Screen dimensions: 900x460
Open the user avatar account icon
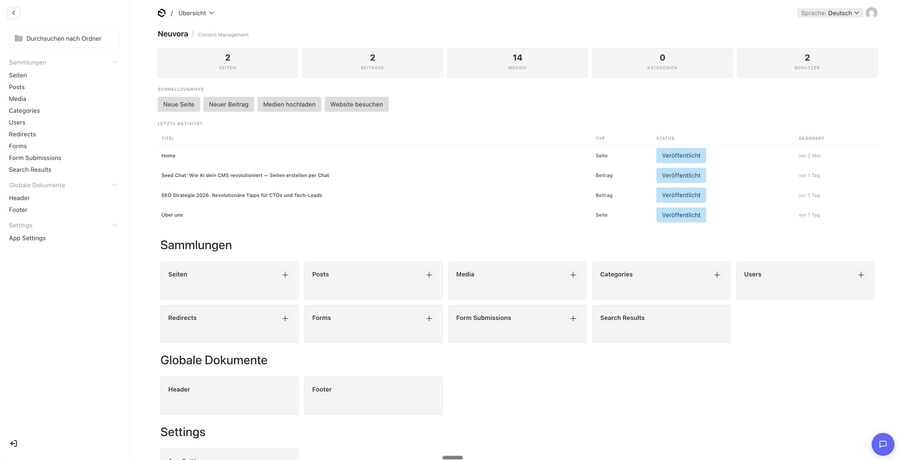coord(871,13)
